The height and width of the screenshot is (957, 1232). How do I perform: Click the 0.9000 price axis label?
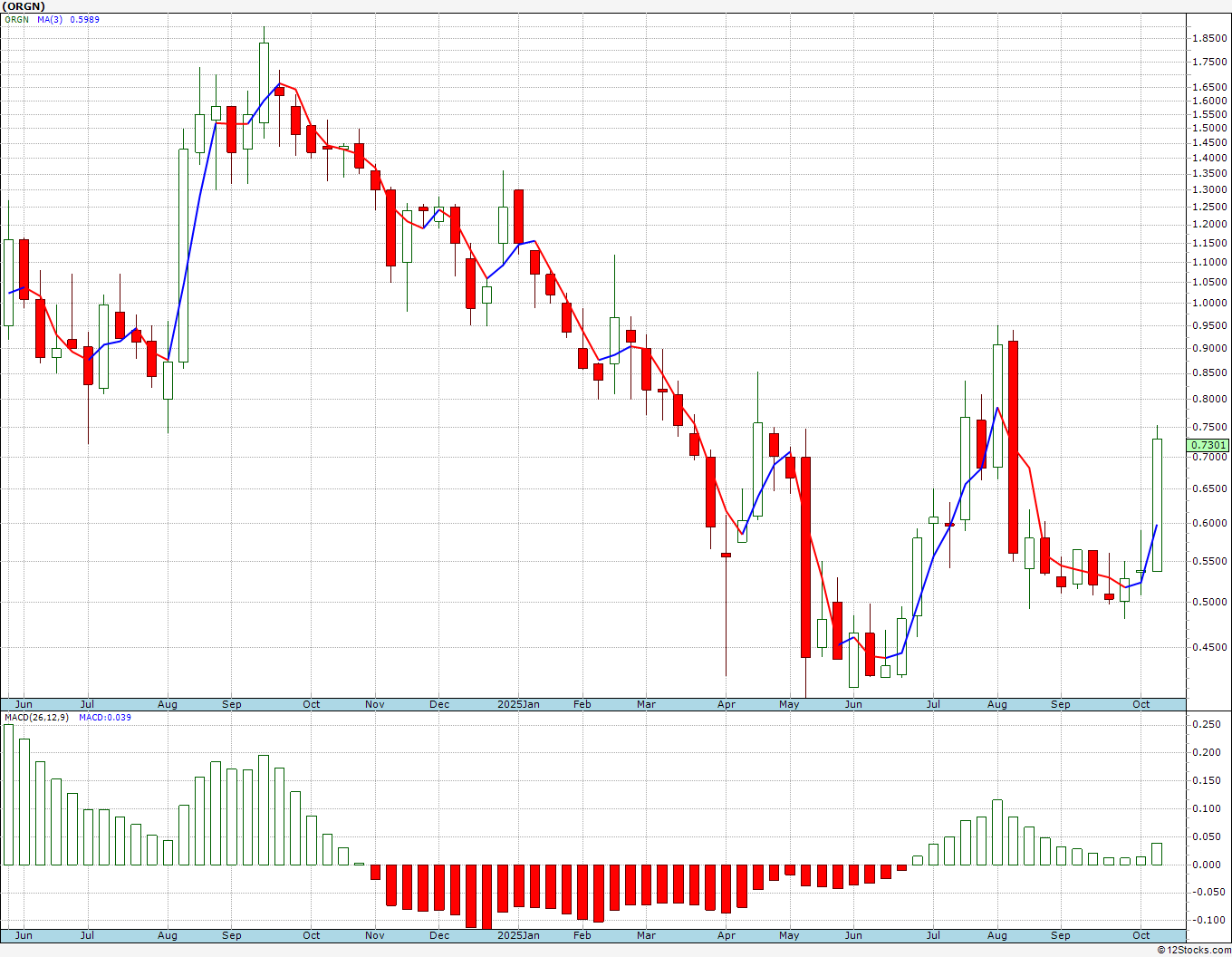tap(1210, 348)
